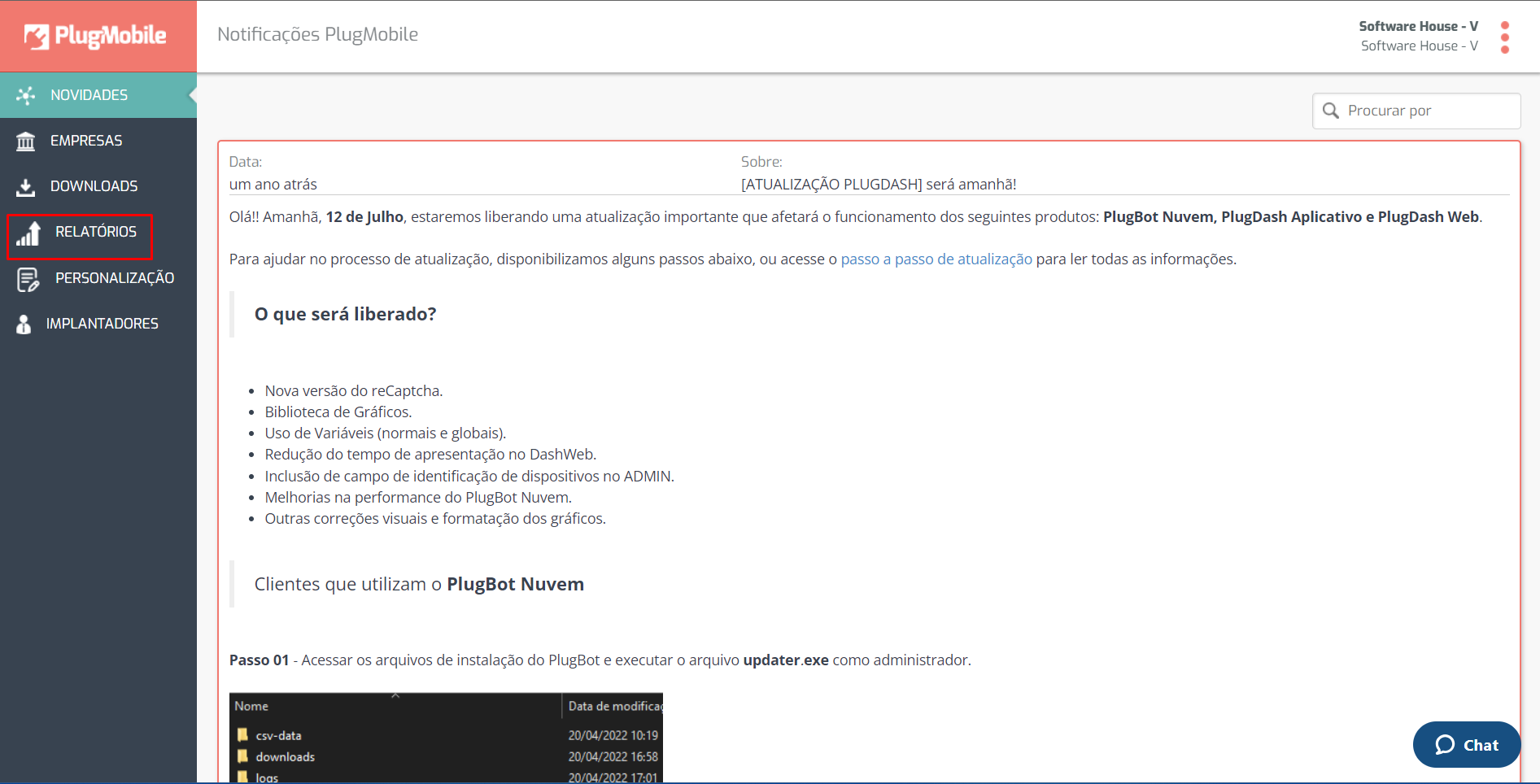Open the Chat support button
1540x784 pixels.
(1467, 745)
